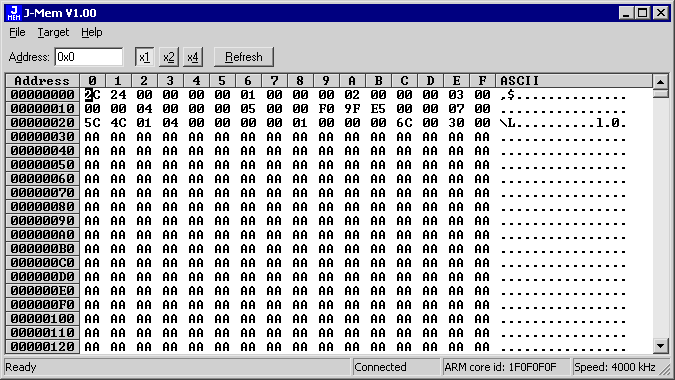Click row address 000000C0

tap(42, 263)
